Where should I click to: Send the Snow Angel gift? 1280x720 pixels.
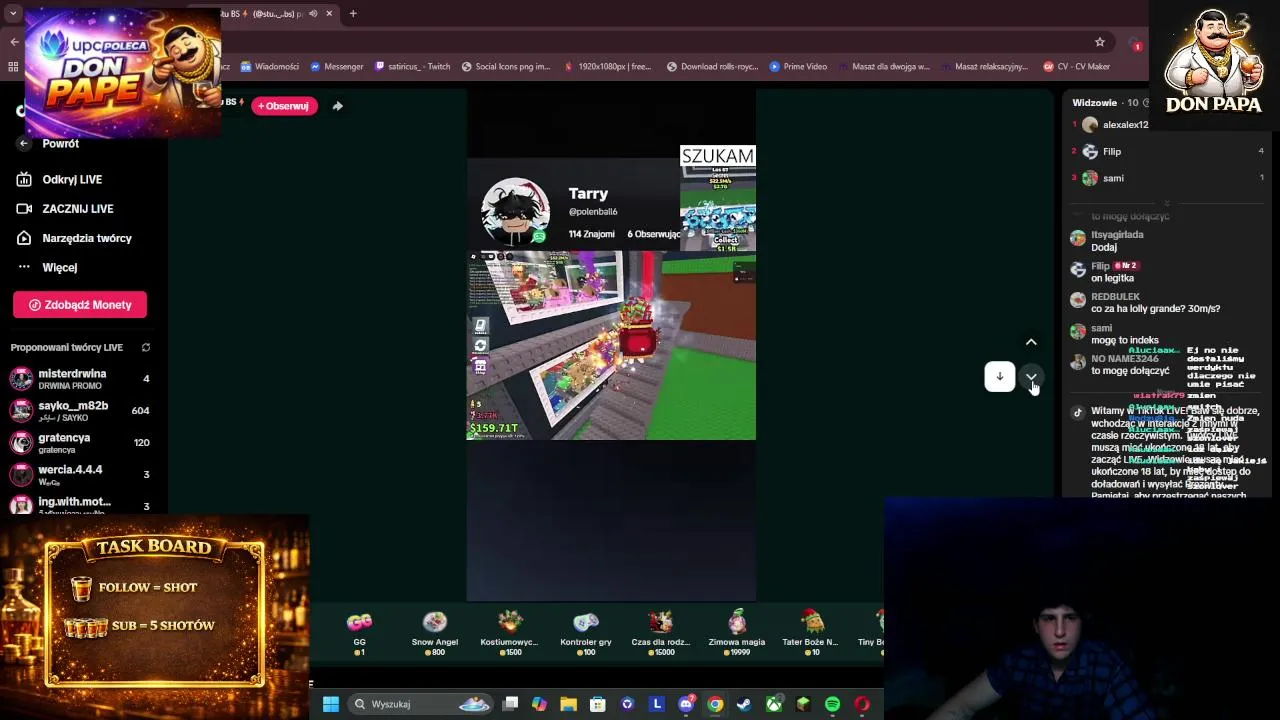tap(434, 633)
